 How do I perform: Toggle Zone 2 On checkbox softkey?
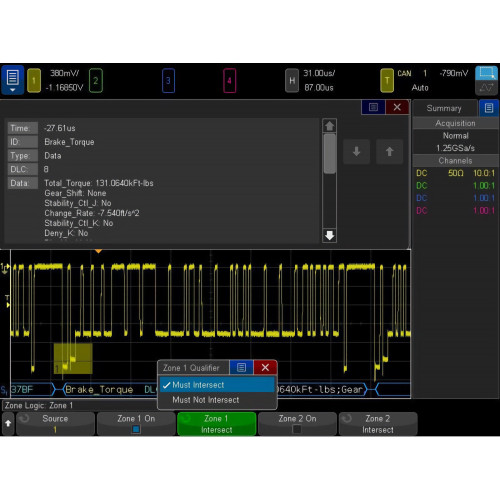click(297, 423)
